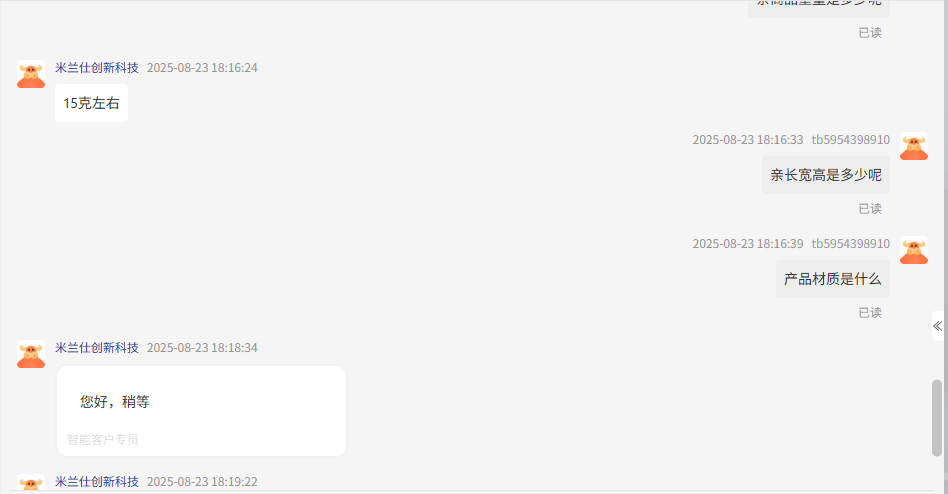
Task: Open 米兰仕创新科技 name at 18:19:22
Action: [97, 482]
